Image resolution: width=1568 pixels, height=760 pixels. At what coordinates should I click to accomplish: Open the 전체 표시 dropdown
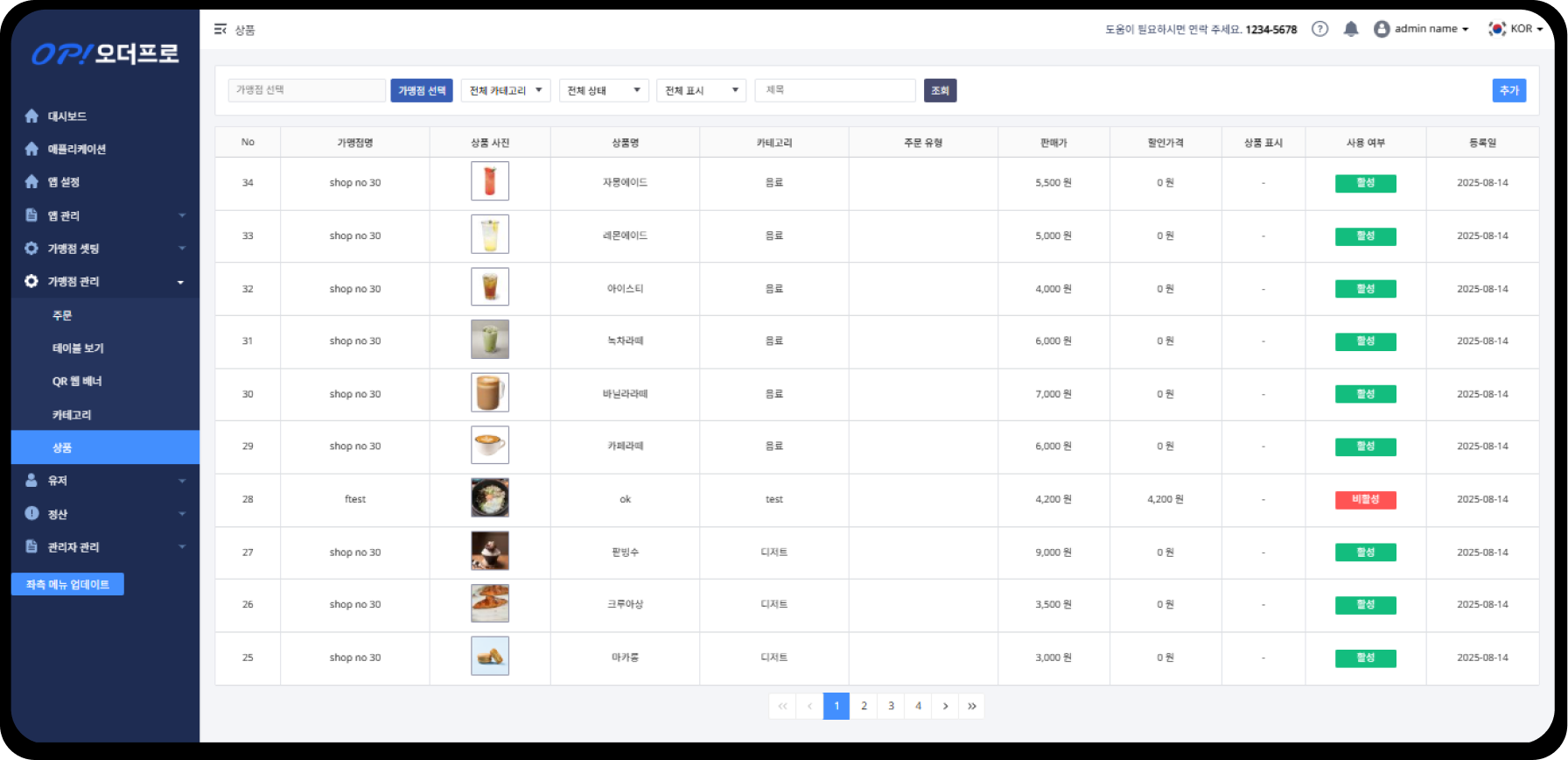(x=701, y=90)
